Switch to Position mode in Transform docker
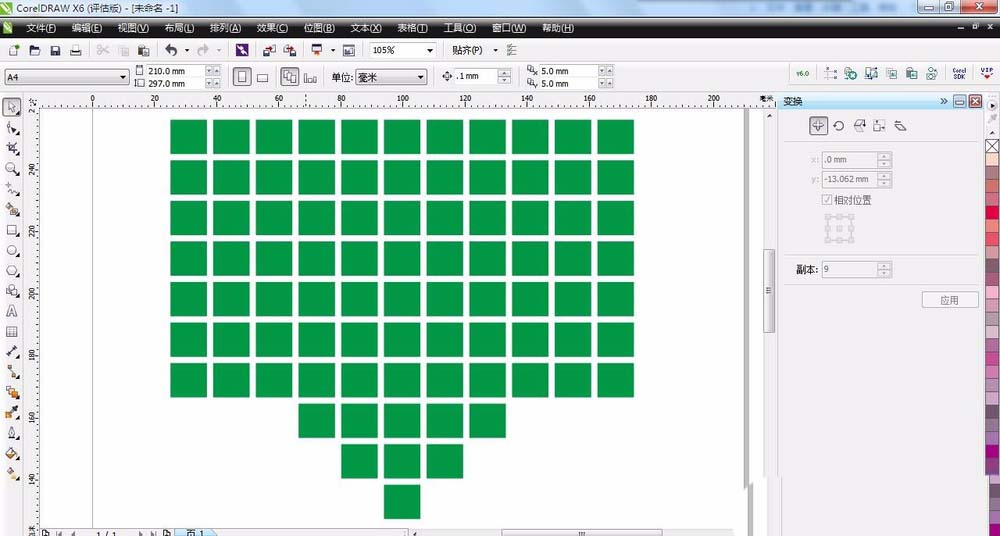 [x=818, y=126]
